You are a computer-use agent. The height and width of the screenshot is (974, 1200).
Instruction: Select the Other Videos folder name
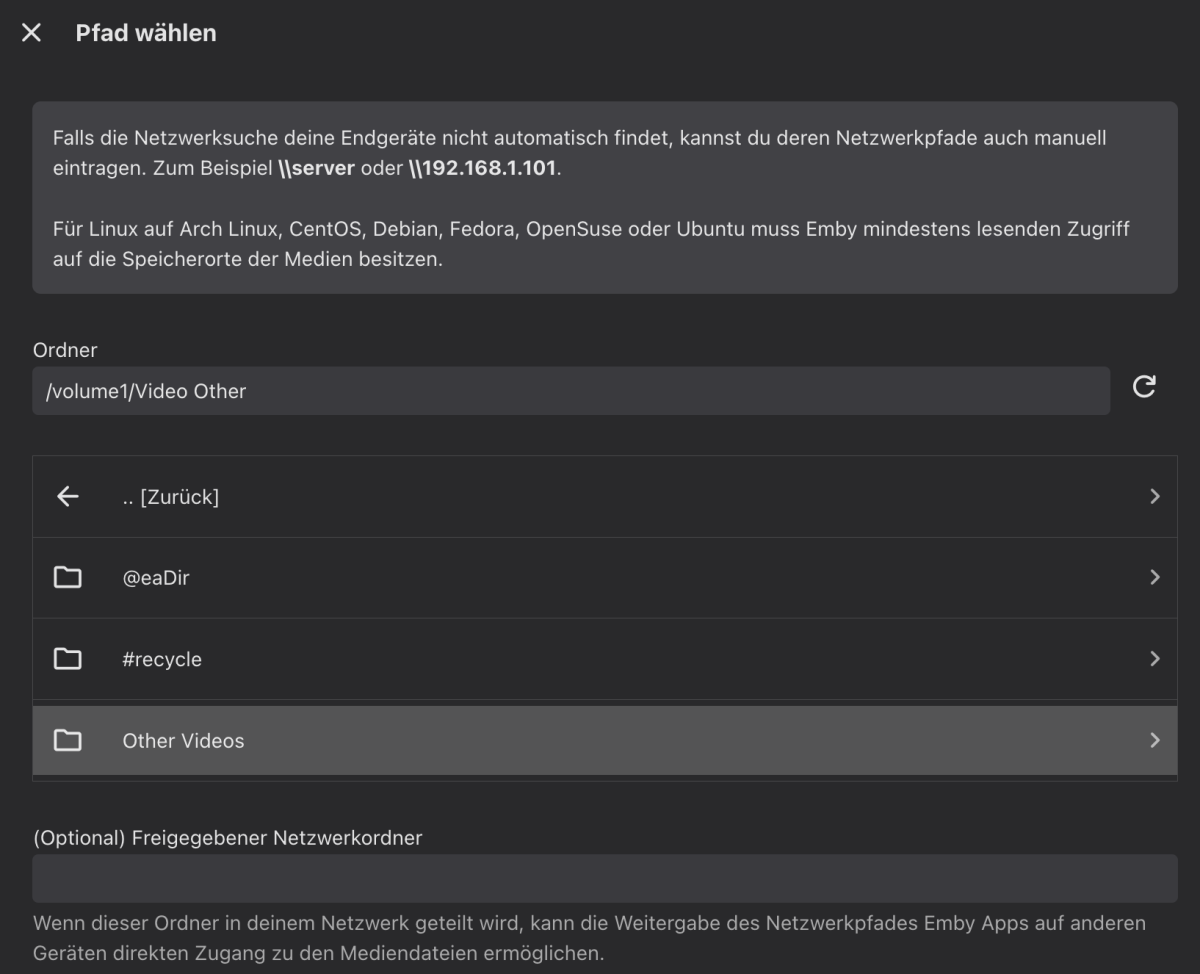click(x=183, y=741)
